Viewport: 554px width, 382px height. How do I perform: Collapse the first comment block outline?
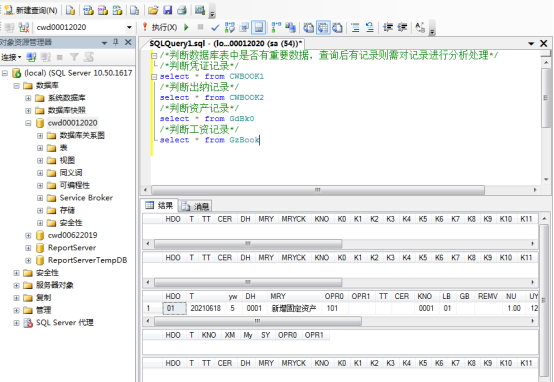[x=154, y=55]
